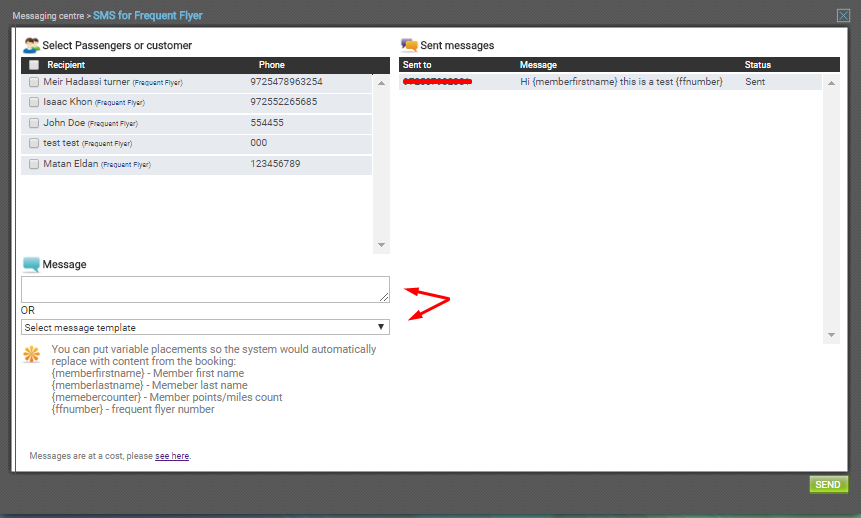The width and height of the screenshot is (861, 518).
Task: Open the 'see here' cost link
Action: click(172, 456)
